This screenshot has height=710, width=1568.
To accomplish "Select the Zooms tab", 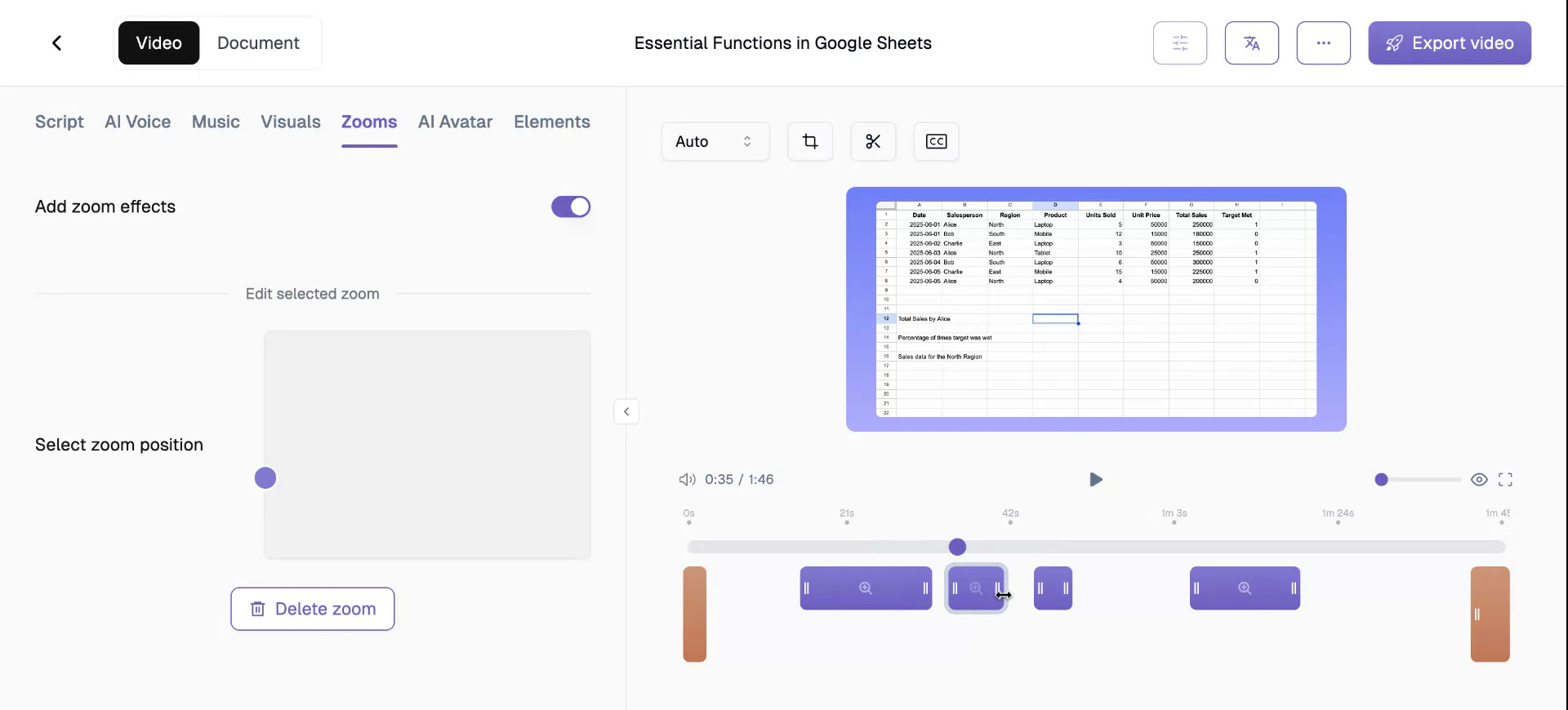I will (369, 122).
